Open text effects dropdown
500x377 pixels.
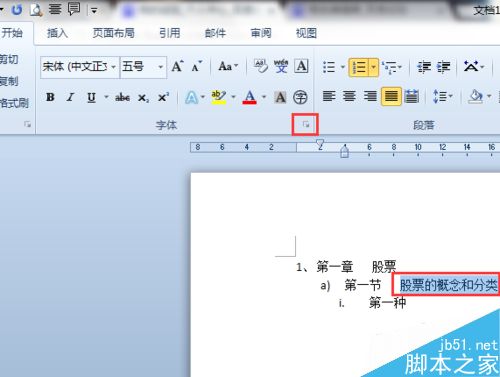pos(194,97)
